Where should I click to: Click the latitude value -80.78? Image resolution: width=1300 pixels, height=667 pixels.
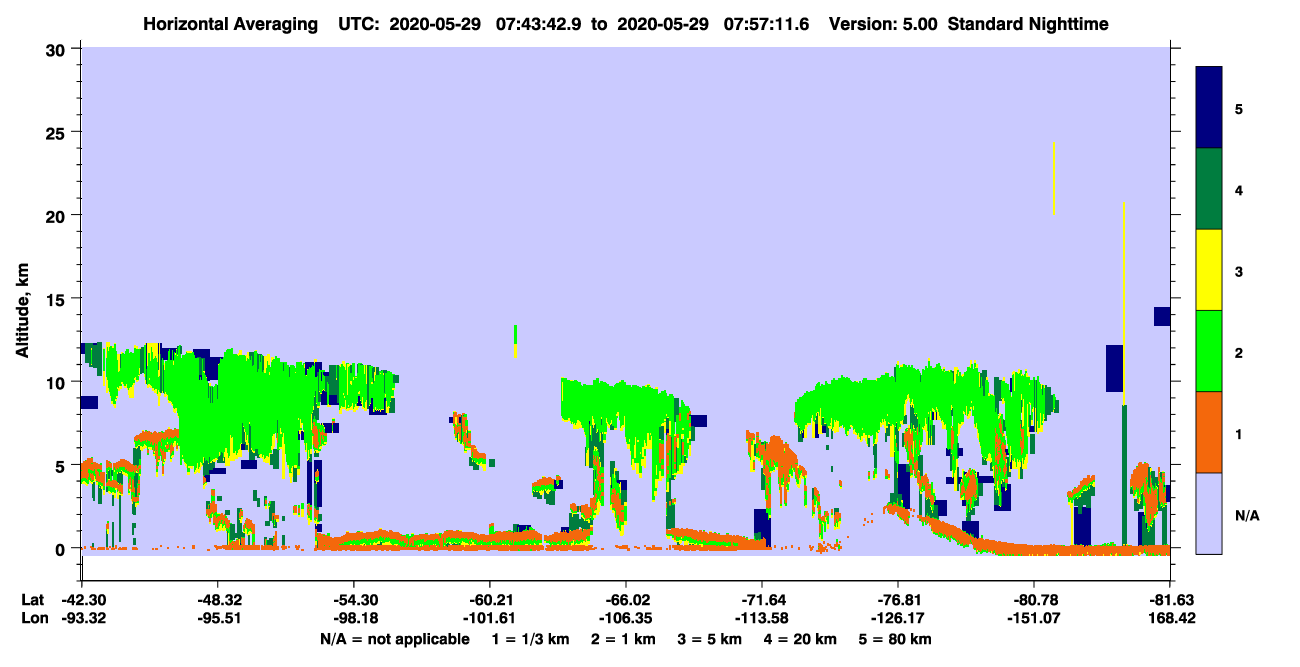[1034, 600]
